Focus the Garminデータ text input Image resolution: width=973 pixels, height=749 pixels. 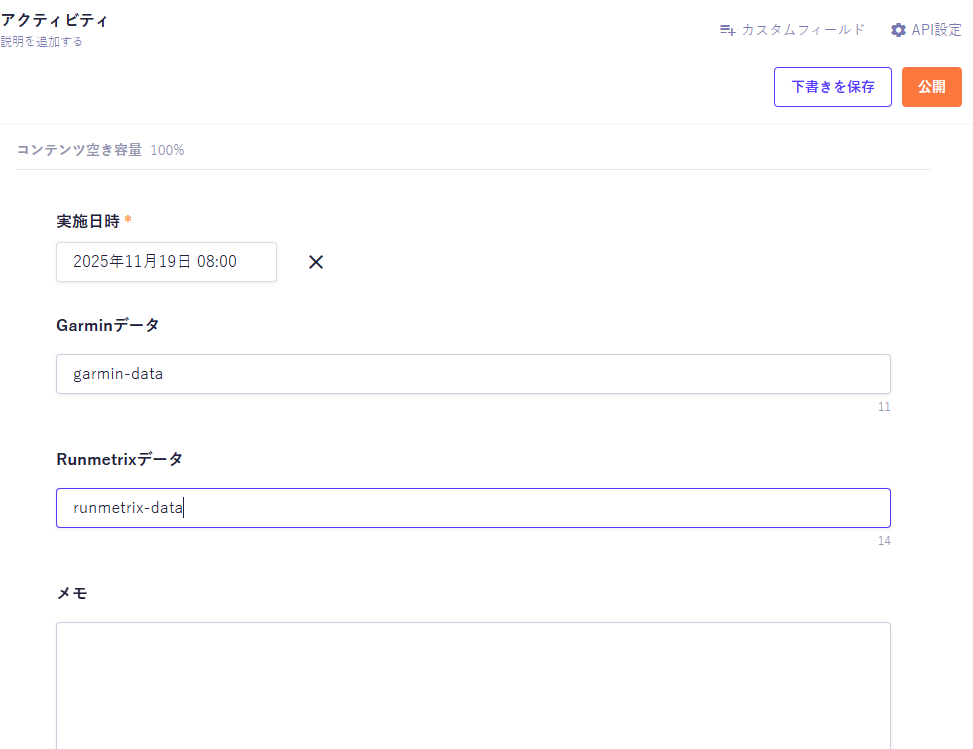(x=473, y=374)
